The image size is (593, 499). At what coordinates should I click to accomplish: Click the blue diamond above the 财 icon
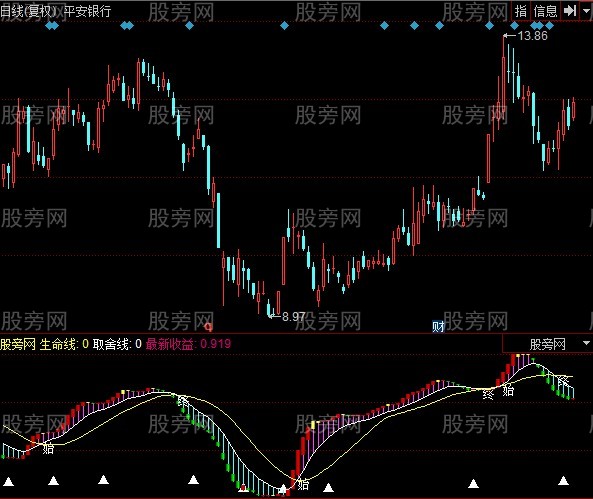(x=439, y=26)
